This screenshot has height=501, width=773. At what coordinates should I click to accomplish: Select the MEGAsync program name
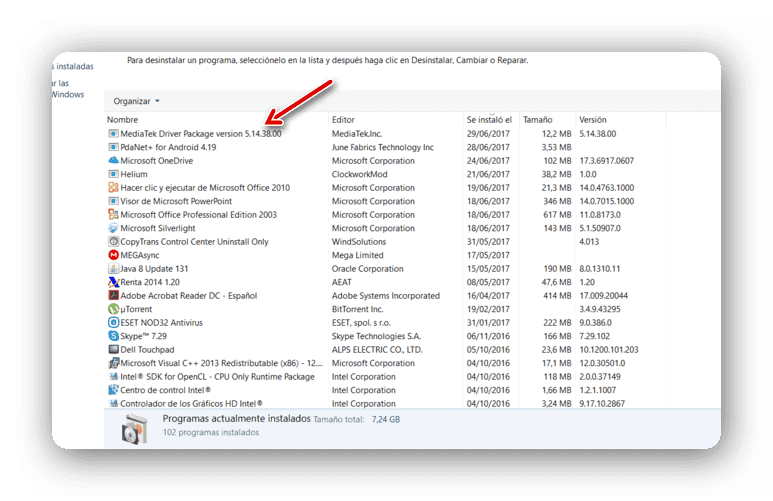(x=140, y=255)
